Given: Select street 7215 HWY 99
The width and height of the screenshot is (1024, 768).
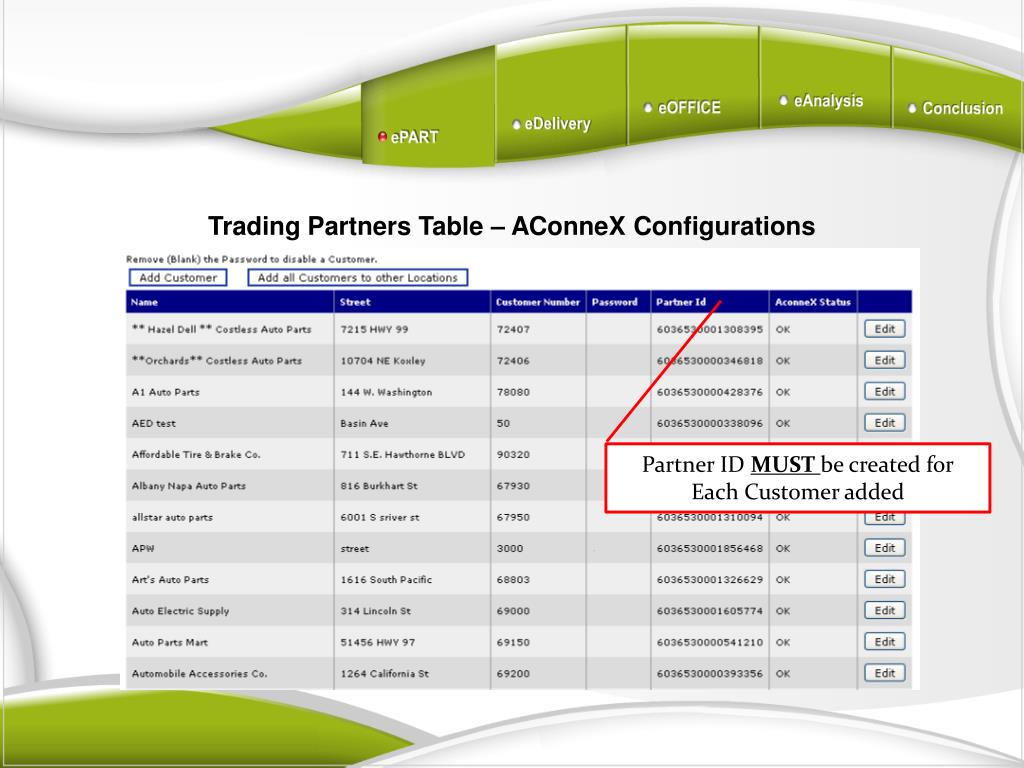Looking at the screenshot, I should tap(374, 330).
